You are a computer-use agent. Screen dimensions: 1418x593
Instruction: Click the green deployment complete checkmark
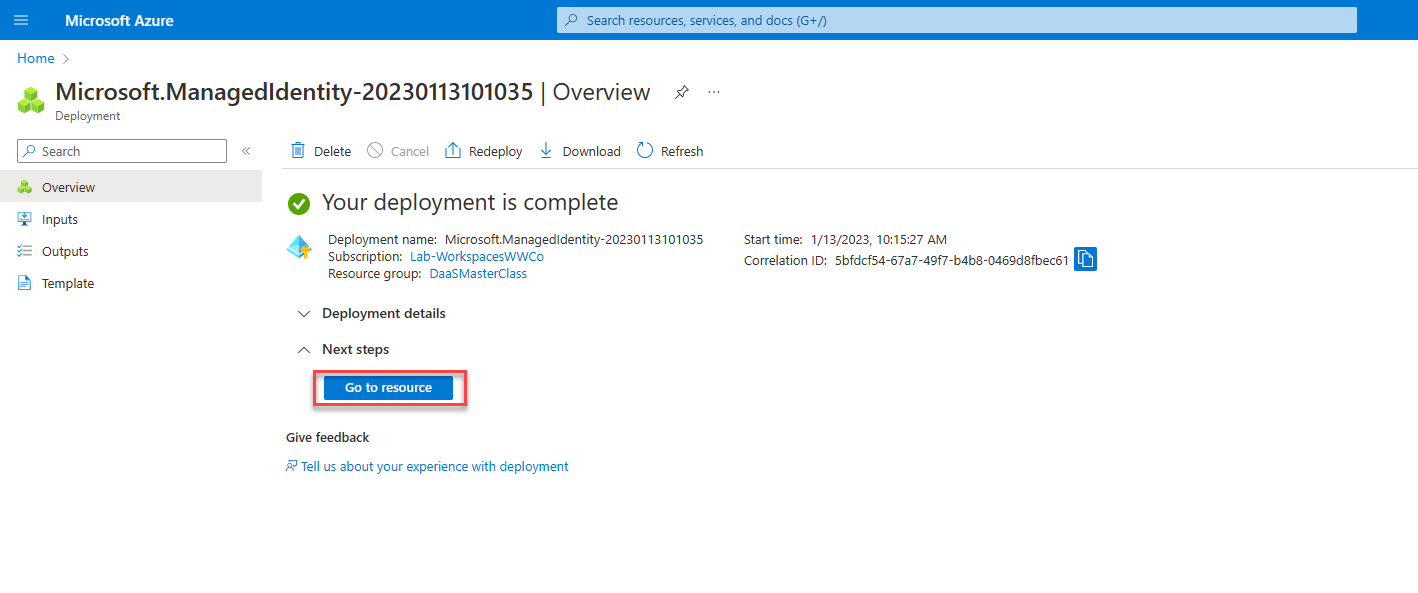pyautogui.click(x=298, y=204)
